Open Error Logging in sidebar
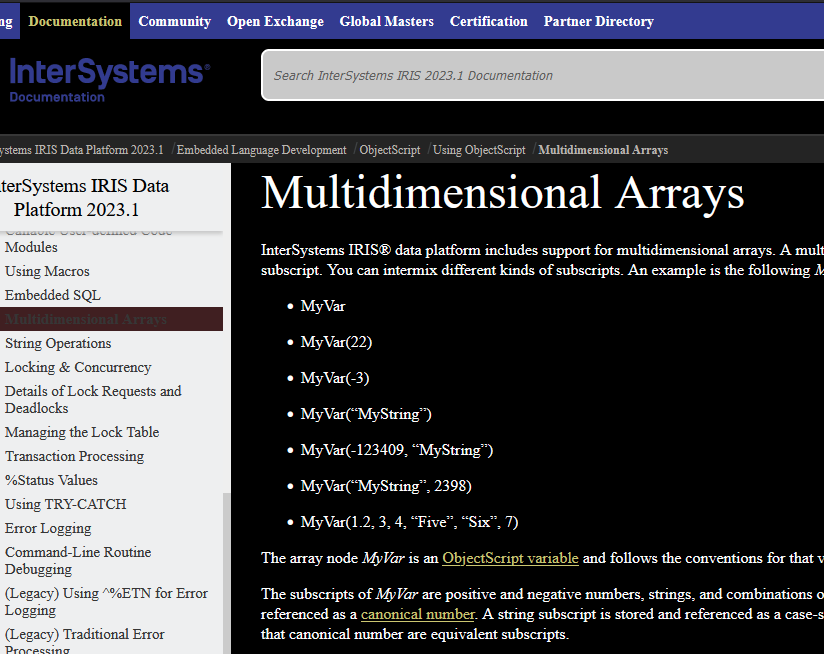This screenshot has width=824, height=654. [x=48, y=528]
